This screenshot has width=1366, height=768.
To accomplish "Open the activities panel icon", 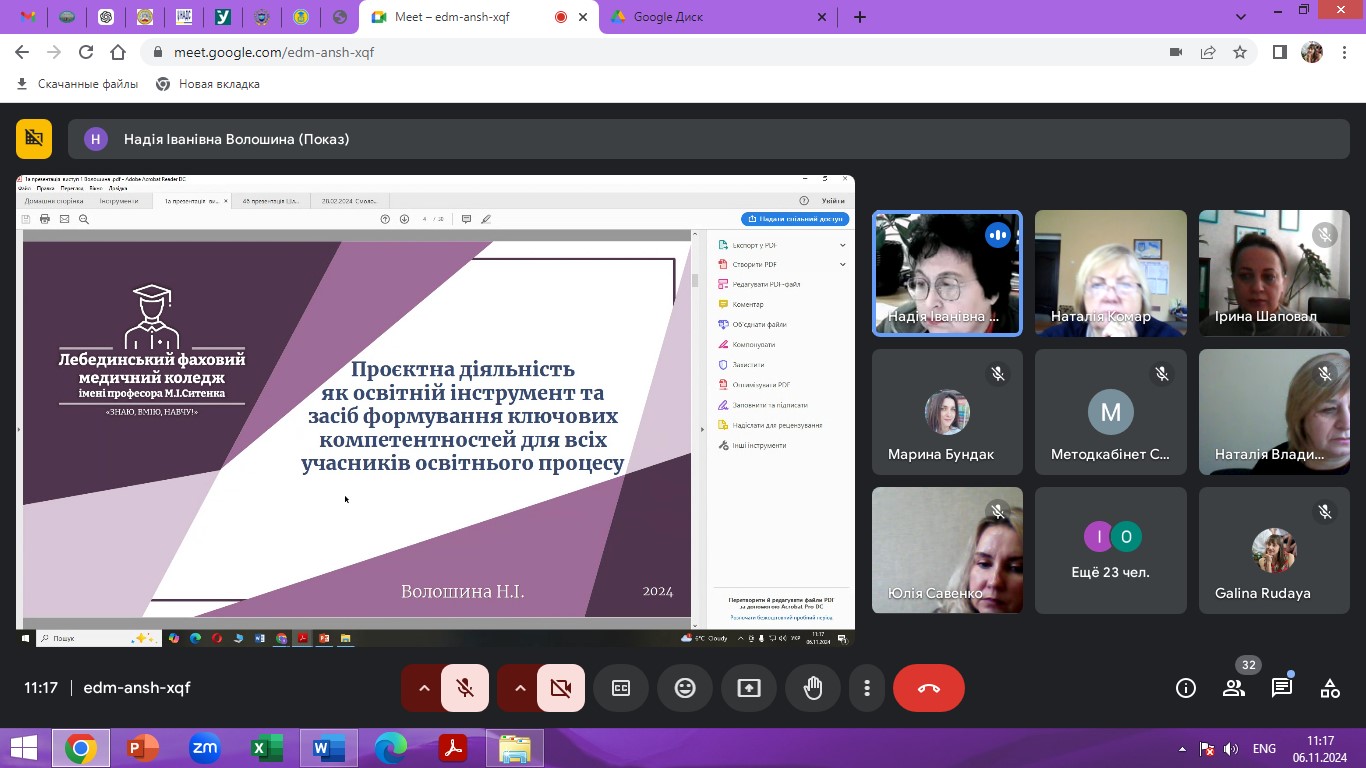I will point(1329,688).
